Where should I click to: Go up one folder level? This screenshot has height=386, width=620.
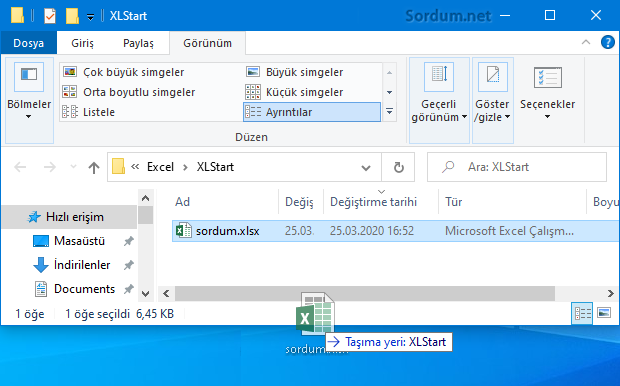pyautogui.click(x=94, y=167)
